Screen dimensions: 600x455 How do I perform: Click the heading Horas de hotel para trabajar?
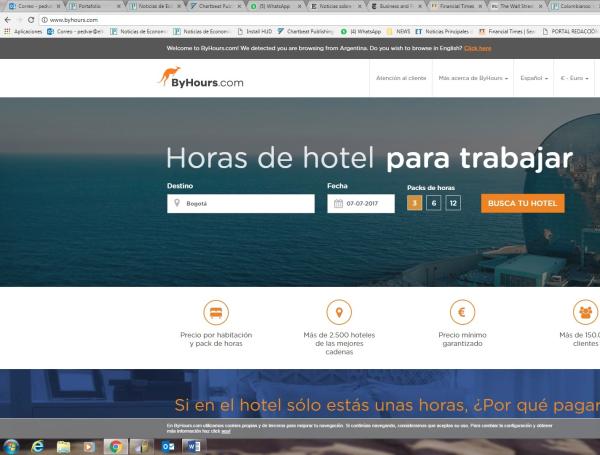369,158
